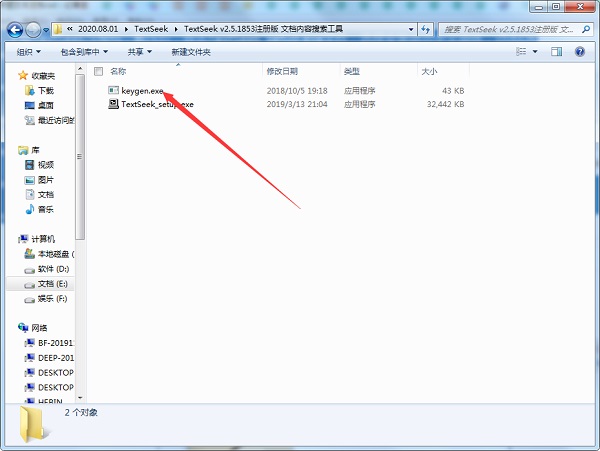Click sidebar scrollbar up arrow
The height and width of the screenshot is (451, 600).
click(x=80, y=69)
